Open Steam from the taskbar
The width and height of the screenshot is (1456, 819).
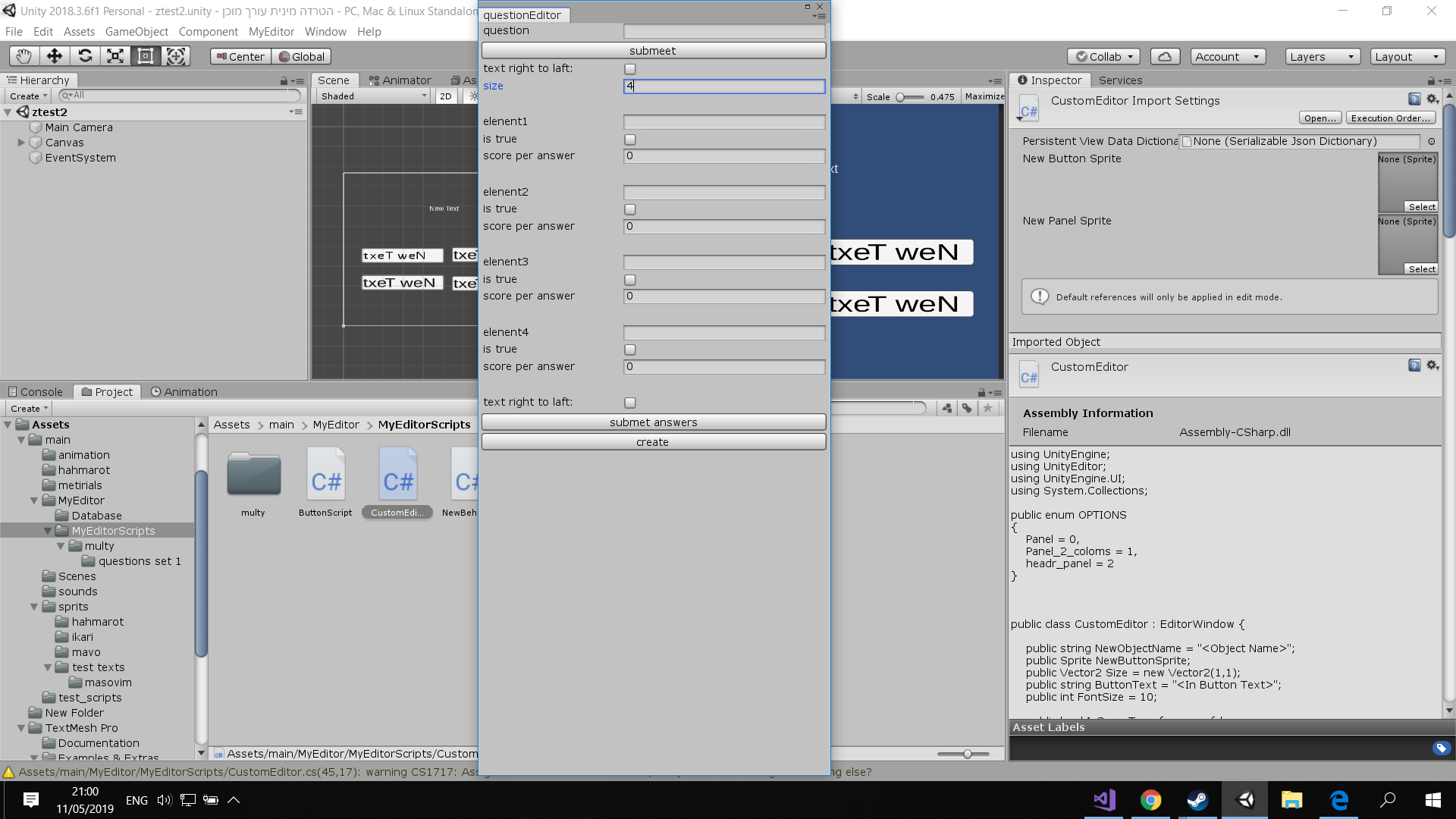pyautogui.click(x=1197, y=800)
